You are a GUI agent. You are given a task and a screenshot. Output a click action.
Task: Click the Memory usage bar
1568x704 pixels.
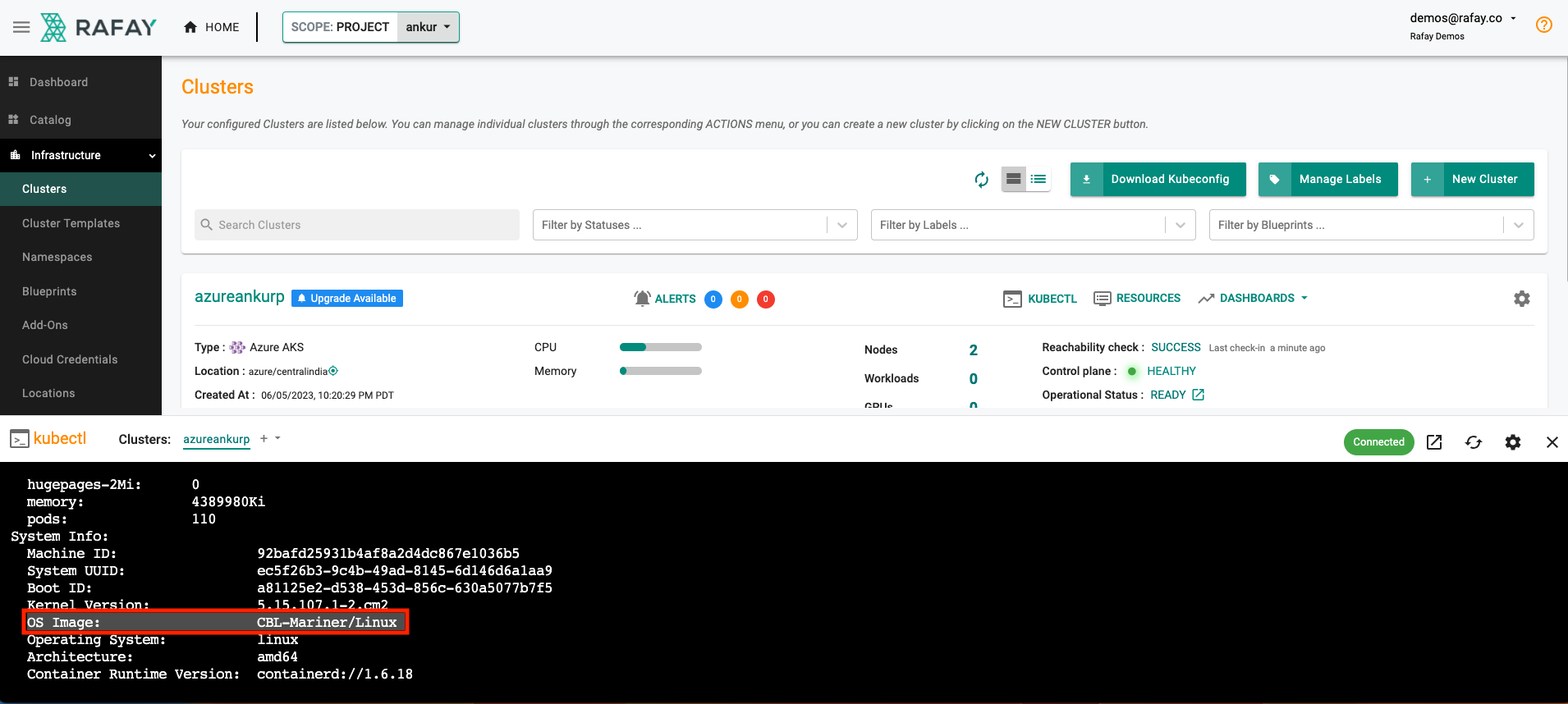[661, 371]
